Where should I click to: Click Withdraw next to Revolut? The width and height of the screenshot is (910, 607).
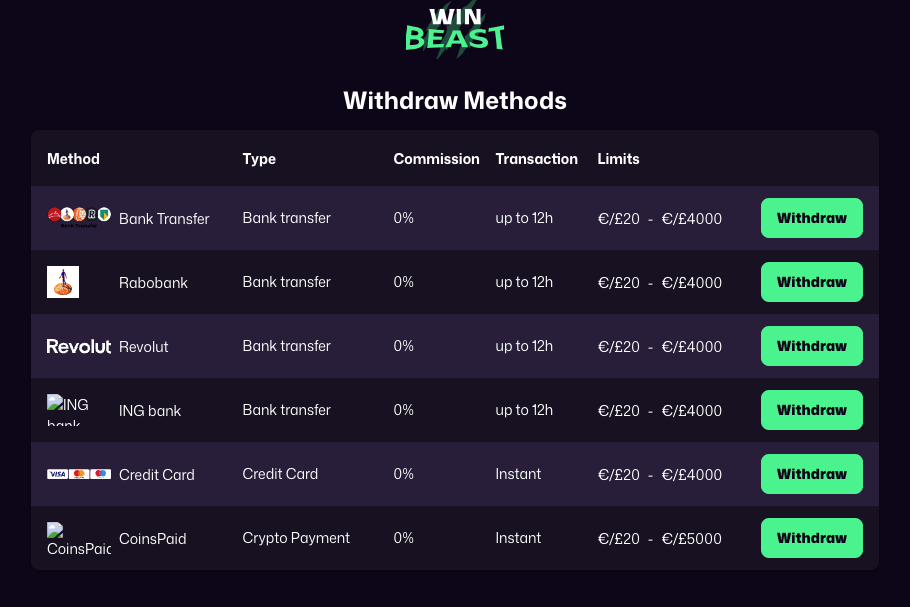pyautogui.click(x=811, y=345)
